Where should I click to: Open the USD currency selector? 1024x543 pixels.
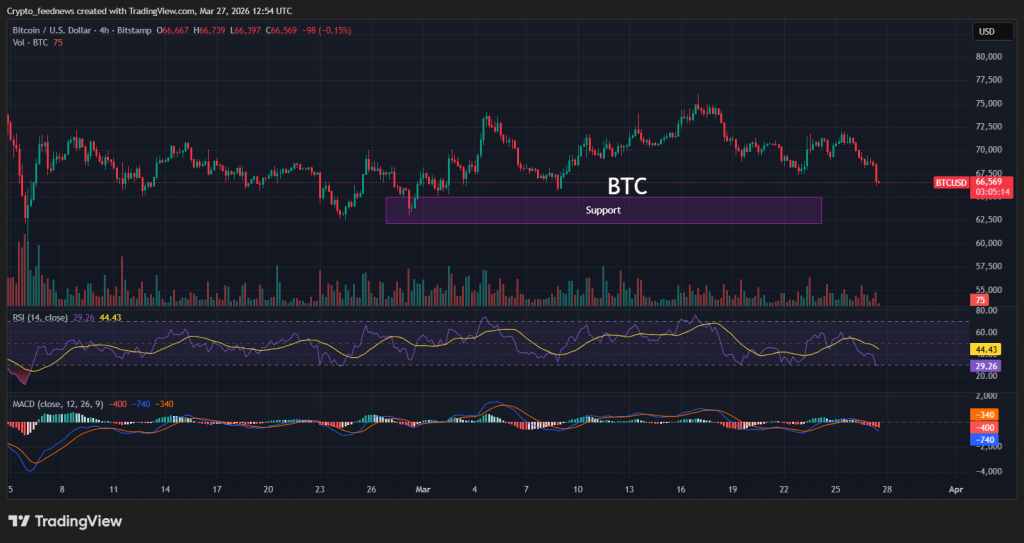(986, 31)
